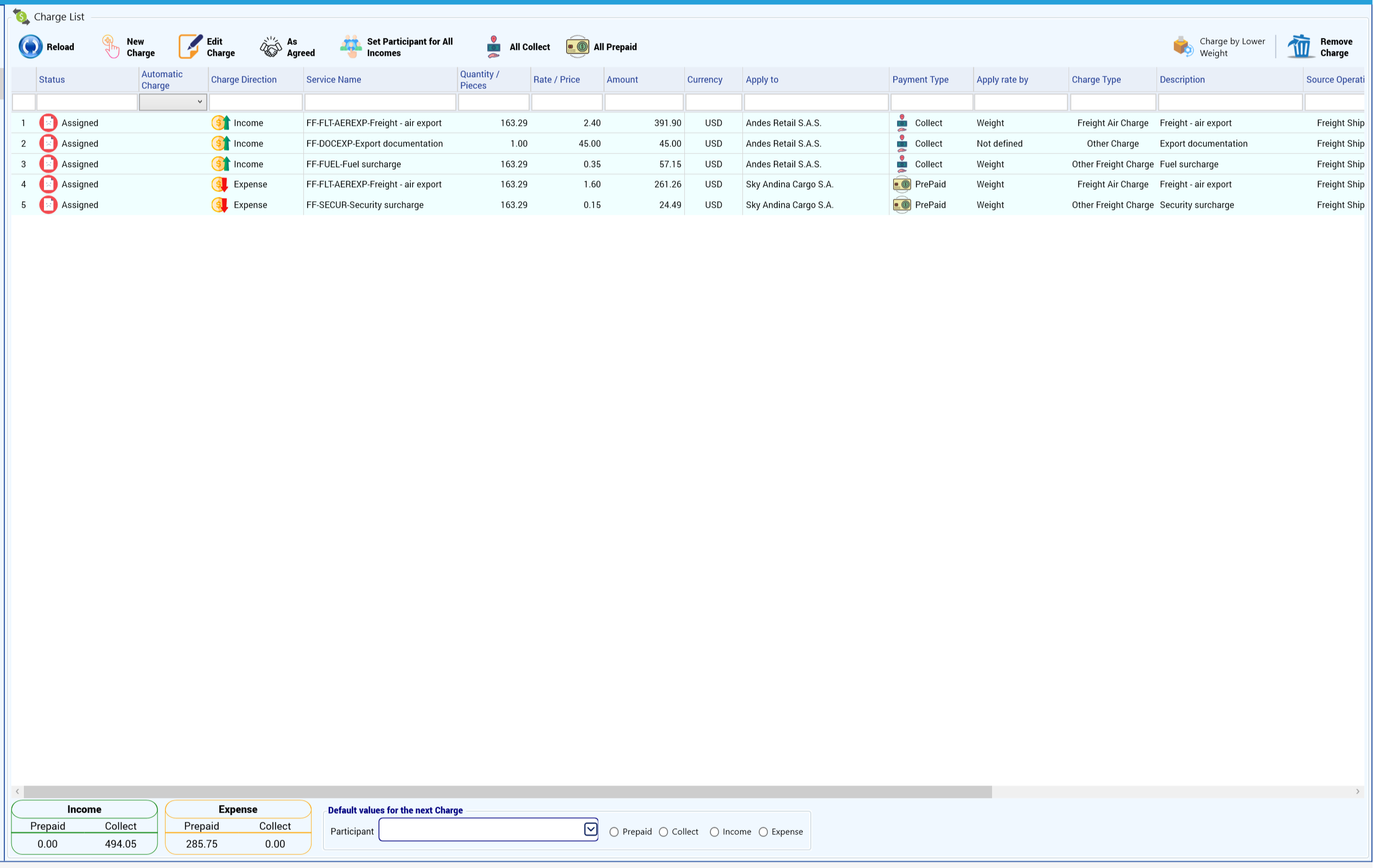Select the Income radio button
Screen dimensions: 1373x868
tap(714, 832)
